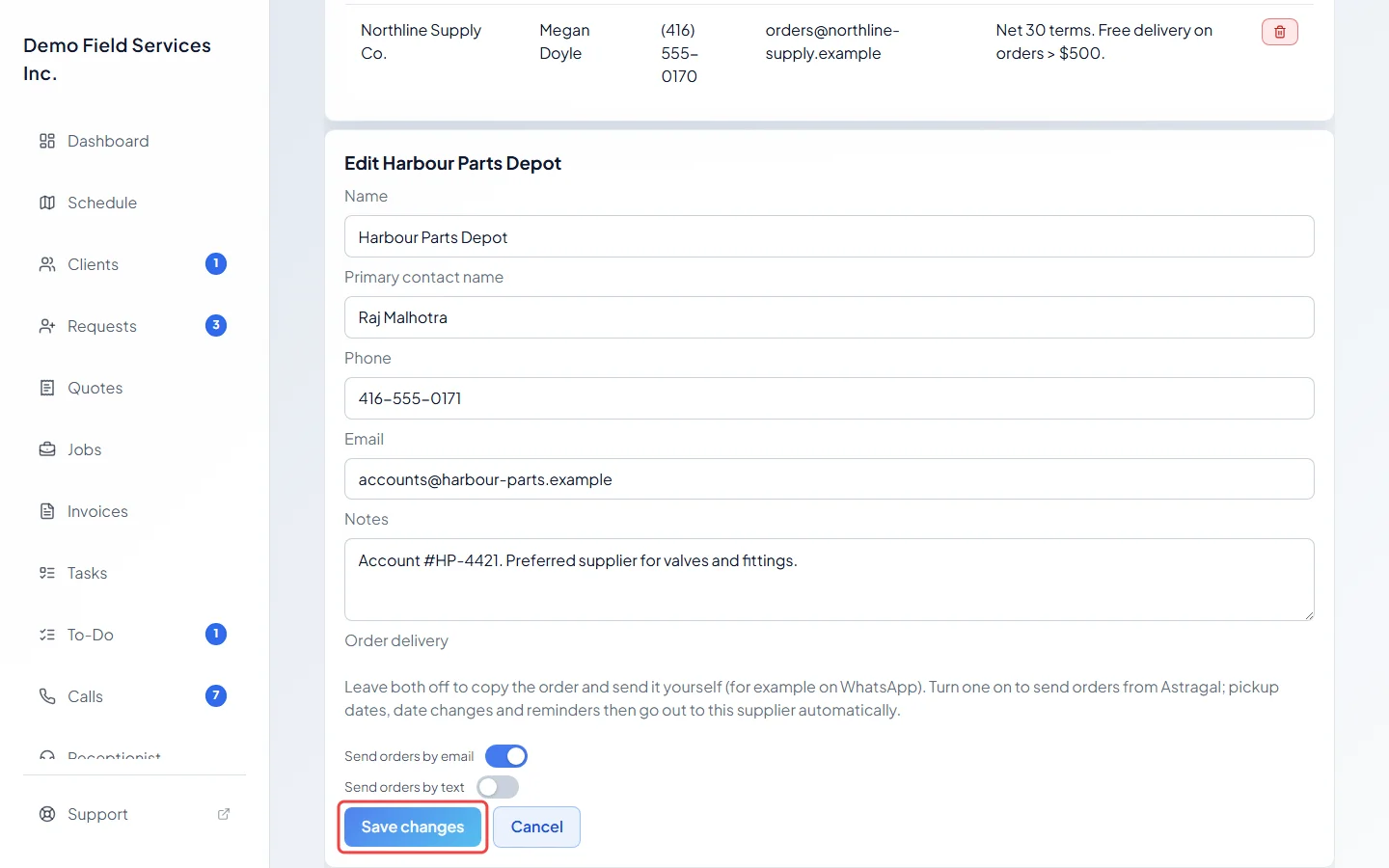Viewport: 1389px width, 868px height.
Task: Click the Northline Supply Co. name
Action: pyautogui.click(x=421, y=41)
